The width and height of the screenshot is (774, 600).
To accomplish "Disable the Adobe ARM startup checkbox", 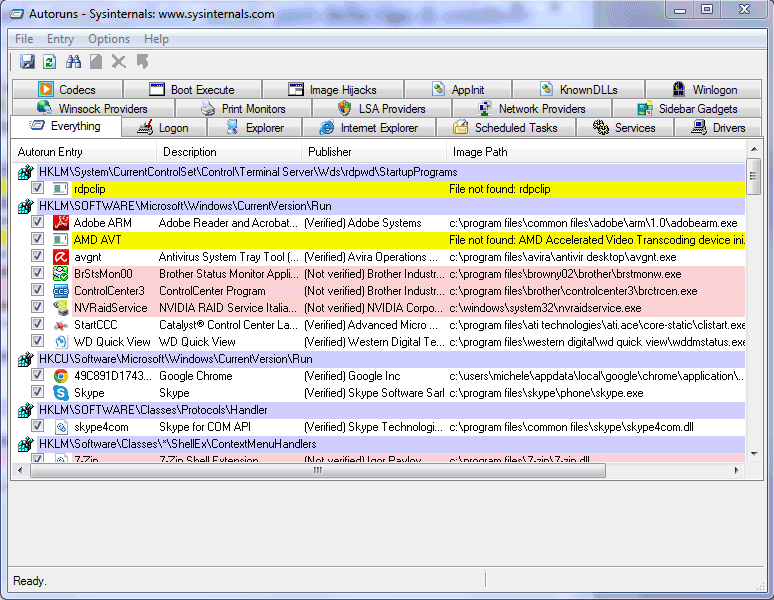I will click(37, 223).
